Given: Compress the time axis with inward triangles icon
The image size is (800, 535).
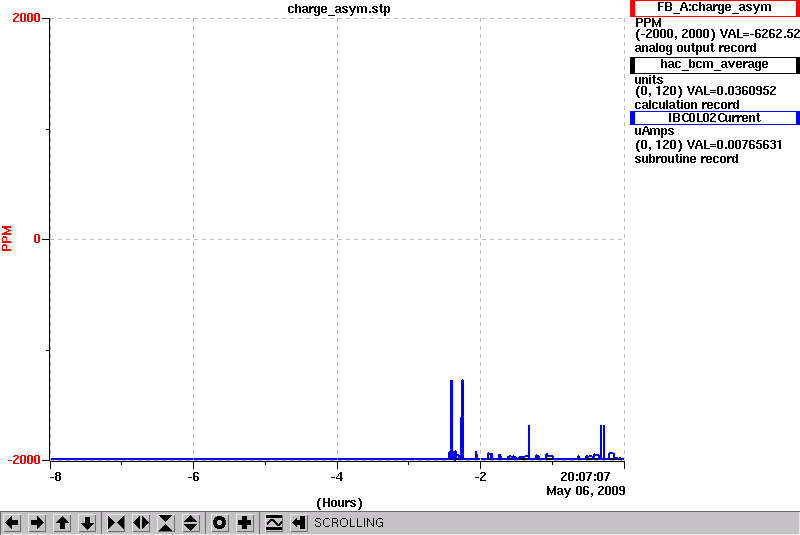Looking at the screenshot, I should pos(116,523).
